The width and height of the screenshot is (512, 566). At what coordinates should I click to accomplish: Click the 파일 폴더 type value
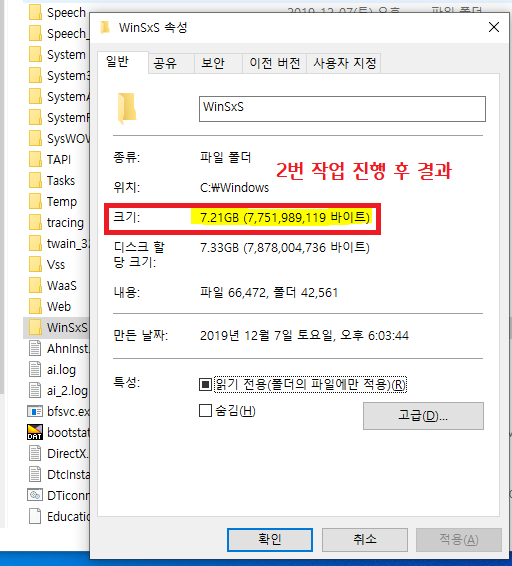(225, 157)
